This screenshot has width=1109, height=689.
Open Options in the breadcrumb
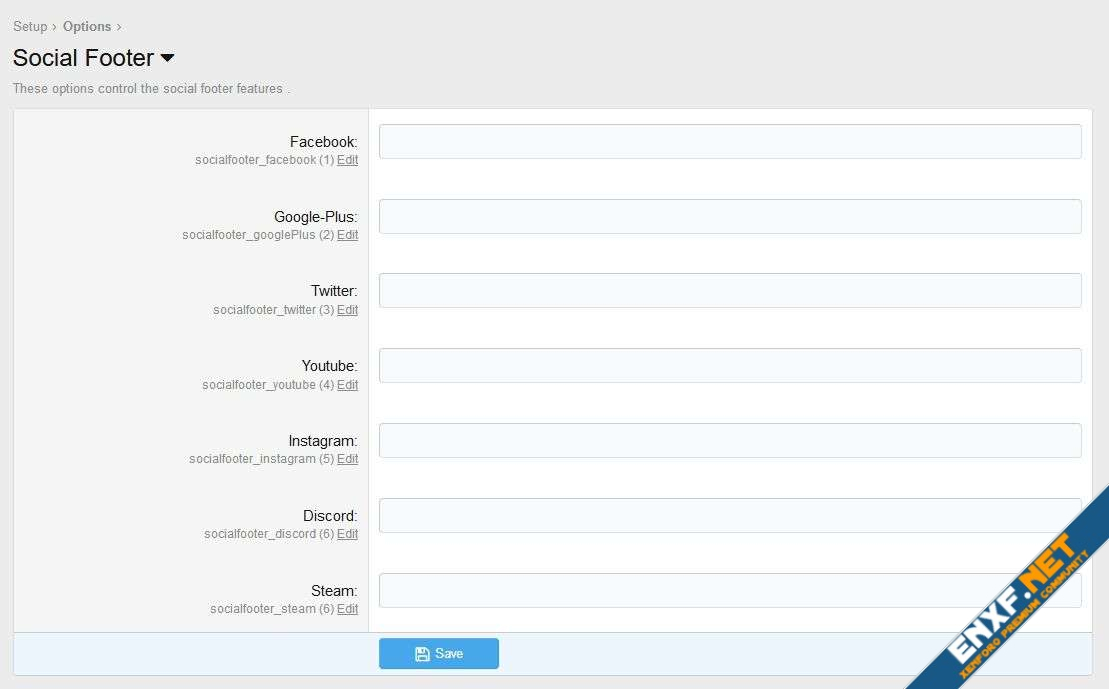click(87, 27)
